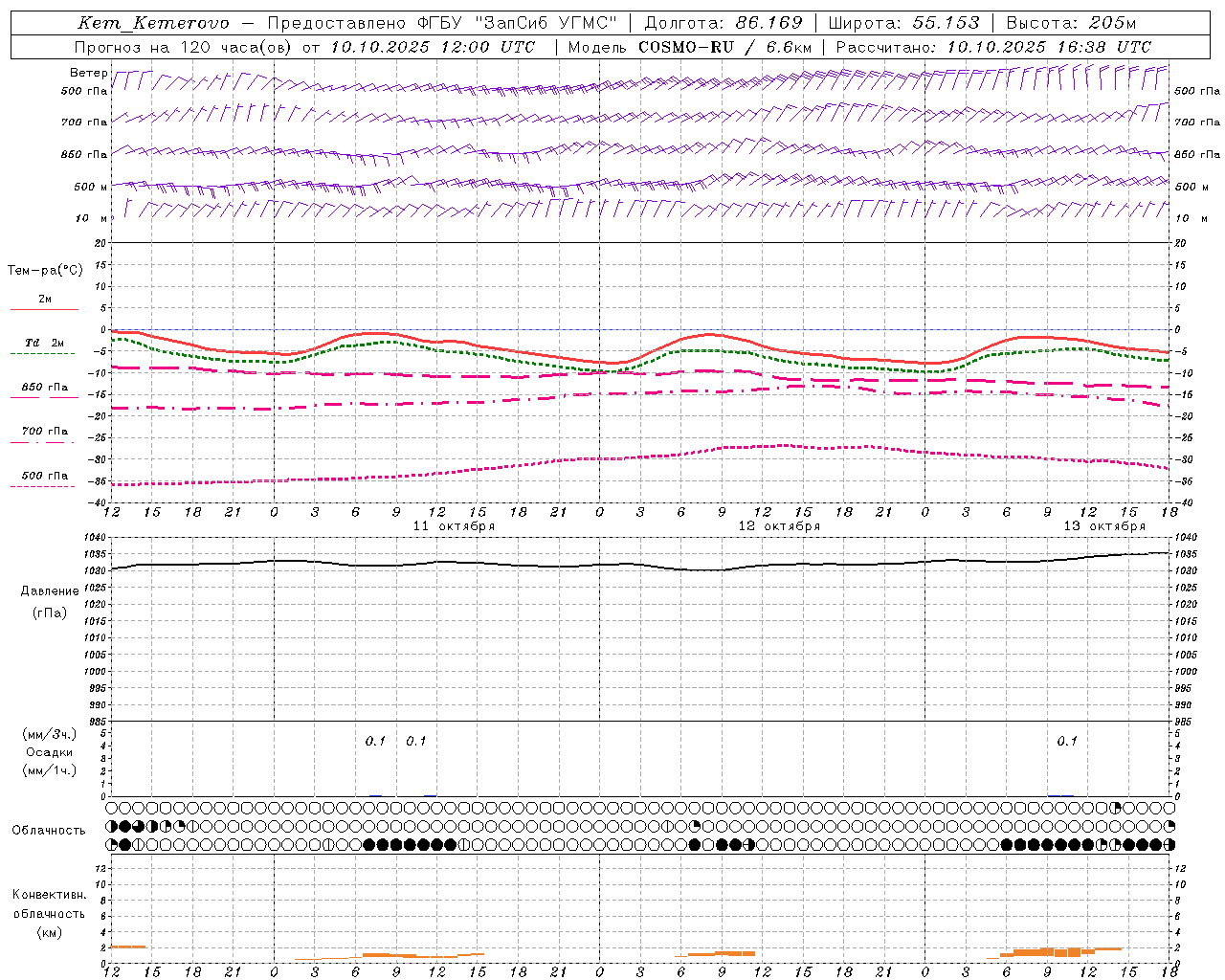Click the '700 гПа' temperature legend entry
Viewport: 1225px width, 980px height.
click(x=45, y=432)
